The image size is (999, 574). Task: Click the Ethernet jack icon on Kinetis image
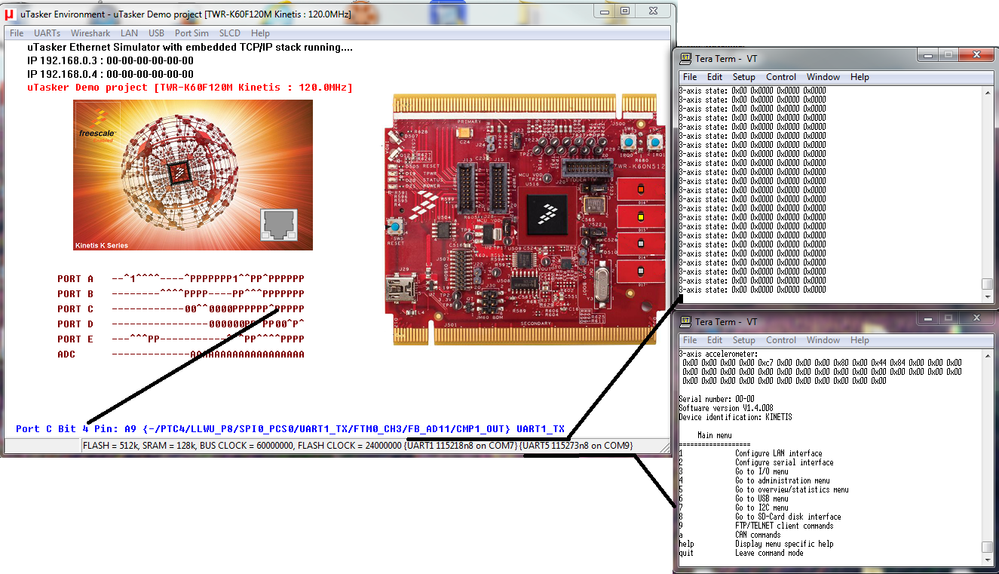click(279, 225)
